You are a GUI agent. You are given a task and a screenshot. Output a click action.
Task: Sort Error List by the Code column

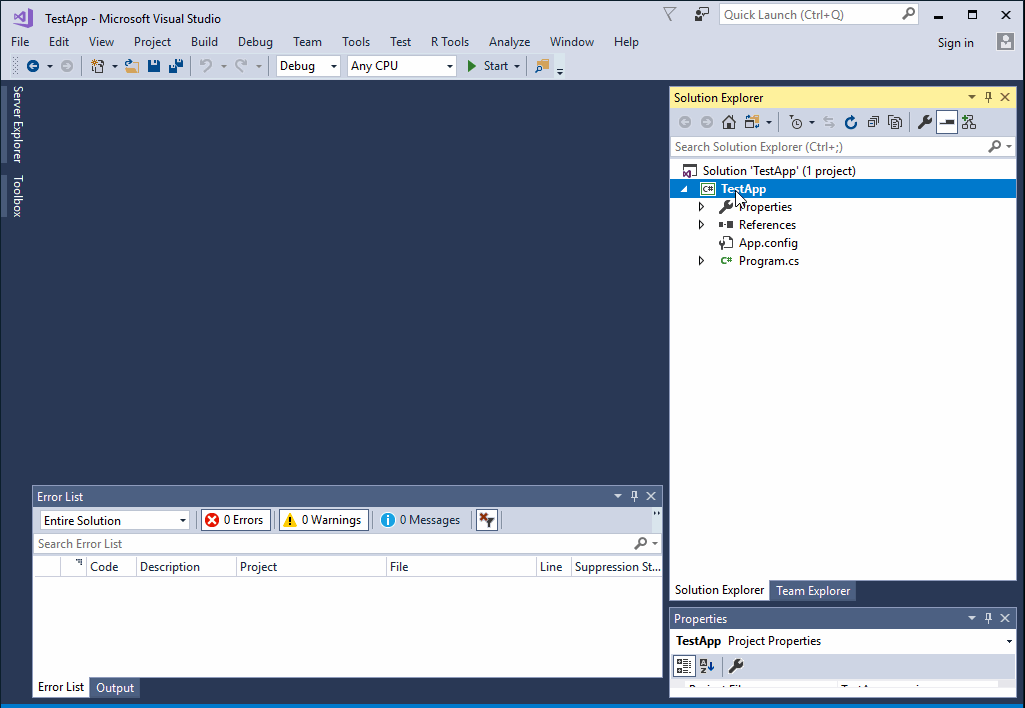tap(104, 567)
